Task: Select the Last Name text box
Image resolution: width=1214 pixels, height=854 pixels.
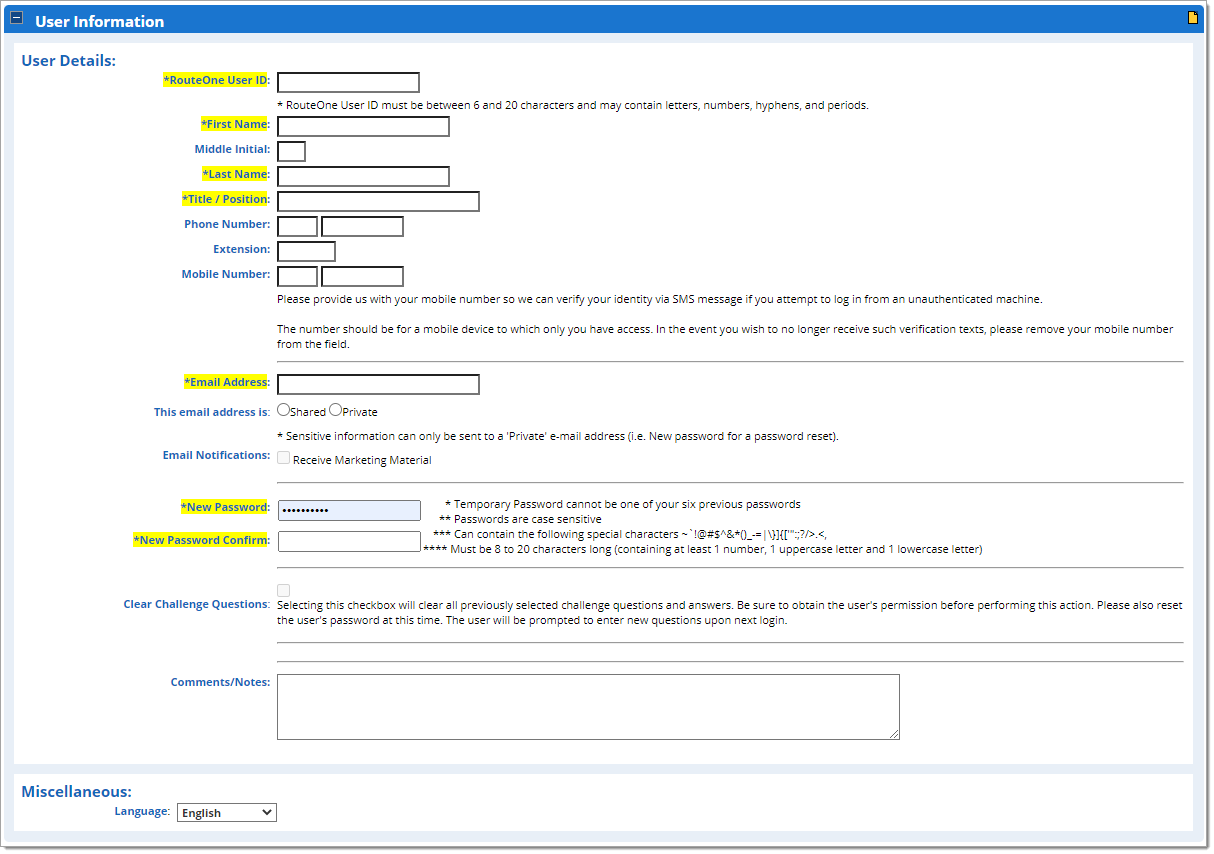Action: 363,176
